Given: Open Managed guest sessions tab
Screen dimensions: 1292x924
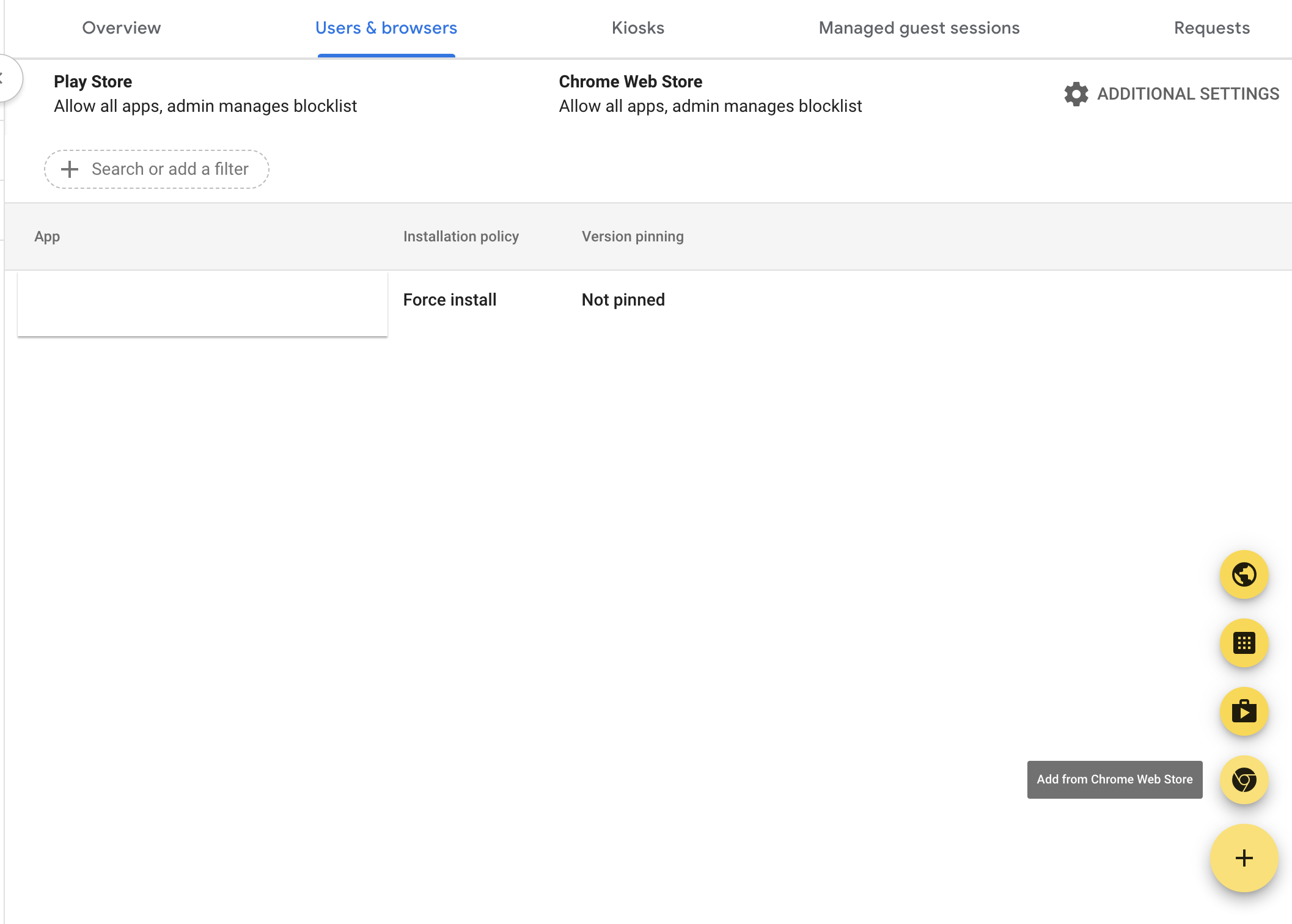Looking at the screenshot, I should tap(919, 27).
